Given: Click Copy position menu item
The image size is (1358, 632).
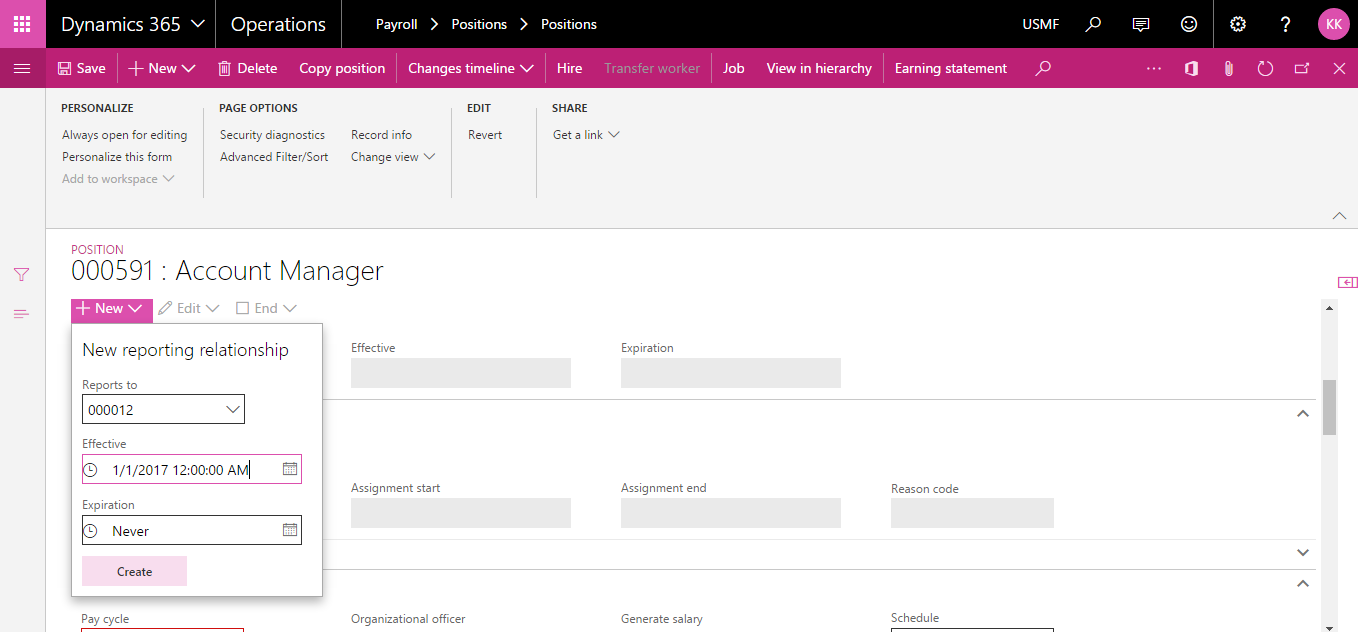Looking at the screenshot, I should coord(342,68).
